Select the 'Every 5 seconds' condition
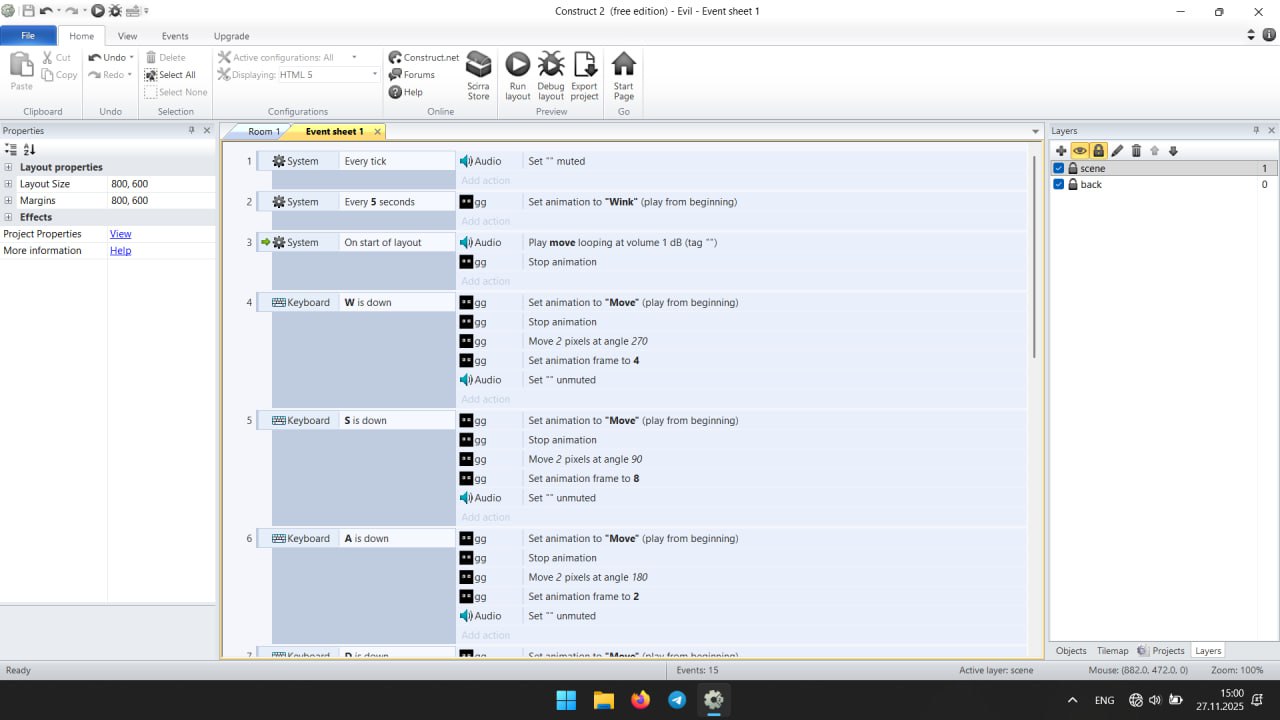This screenshot has height=720, width=1280. pos(397,202)
